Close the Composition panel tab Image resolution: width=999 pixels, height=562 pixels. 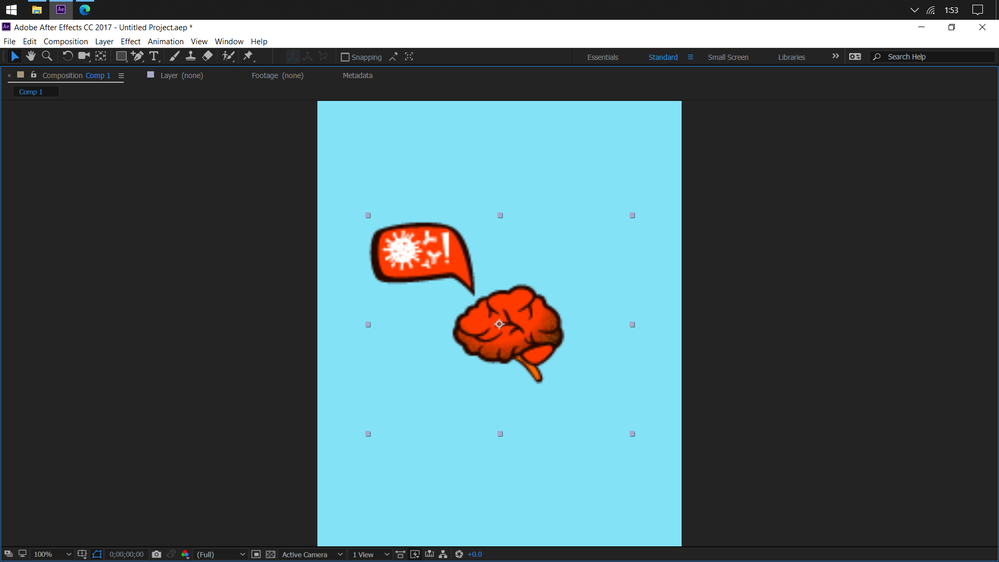click(x=9, y=76)
